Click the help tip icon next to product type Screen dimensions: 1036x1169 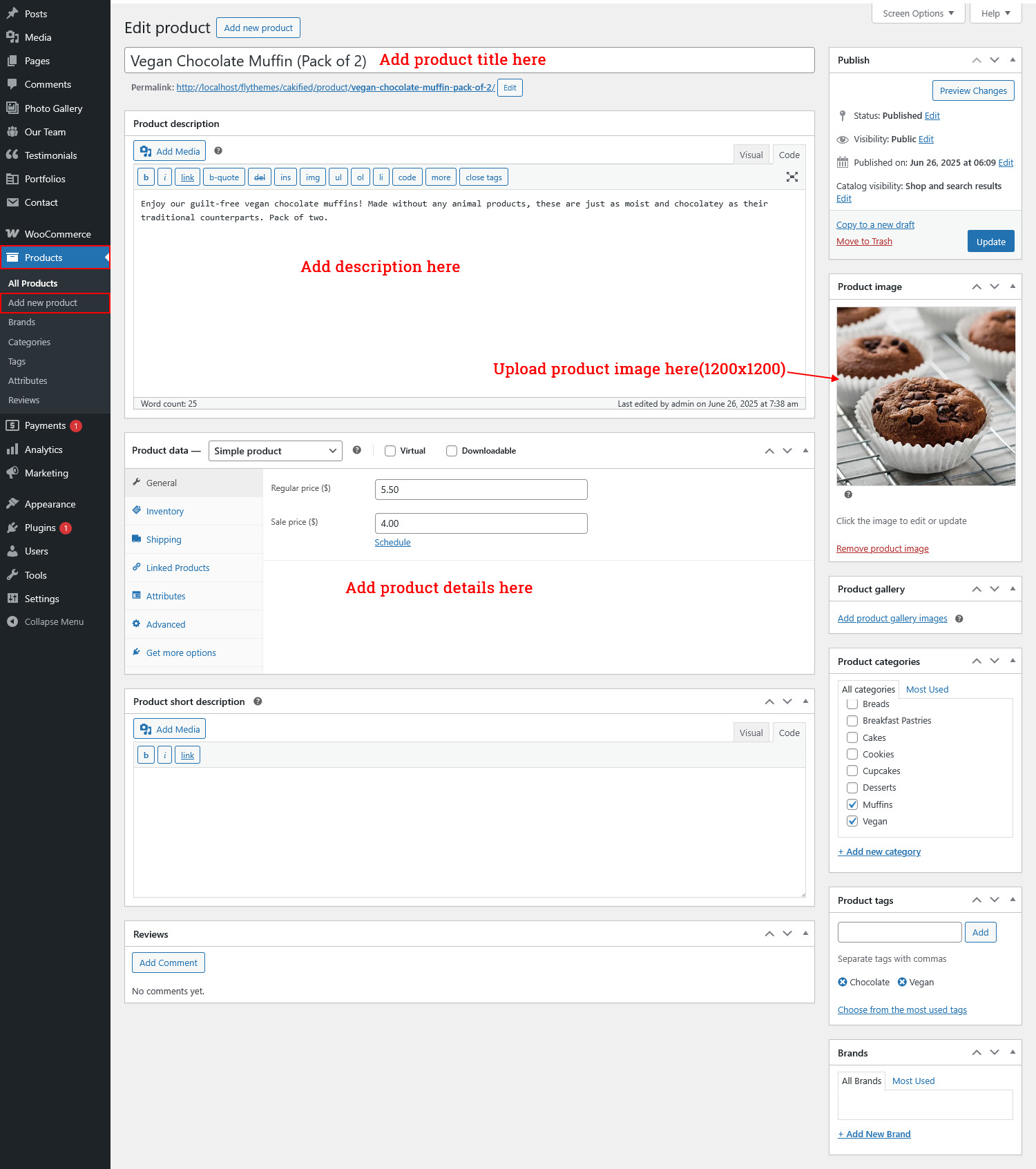[356, 450]
